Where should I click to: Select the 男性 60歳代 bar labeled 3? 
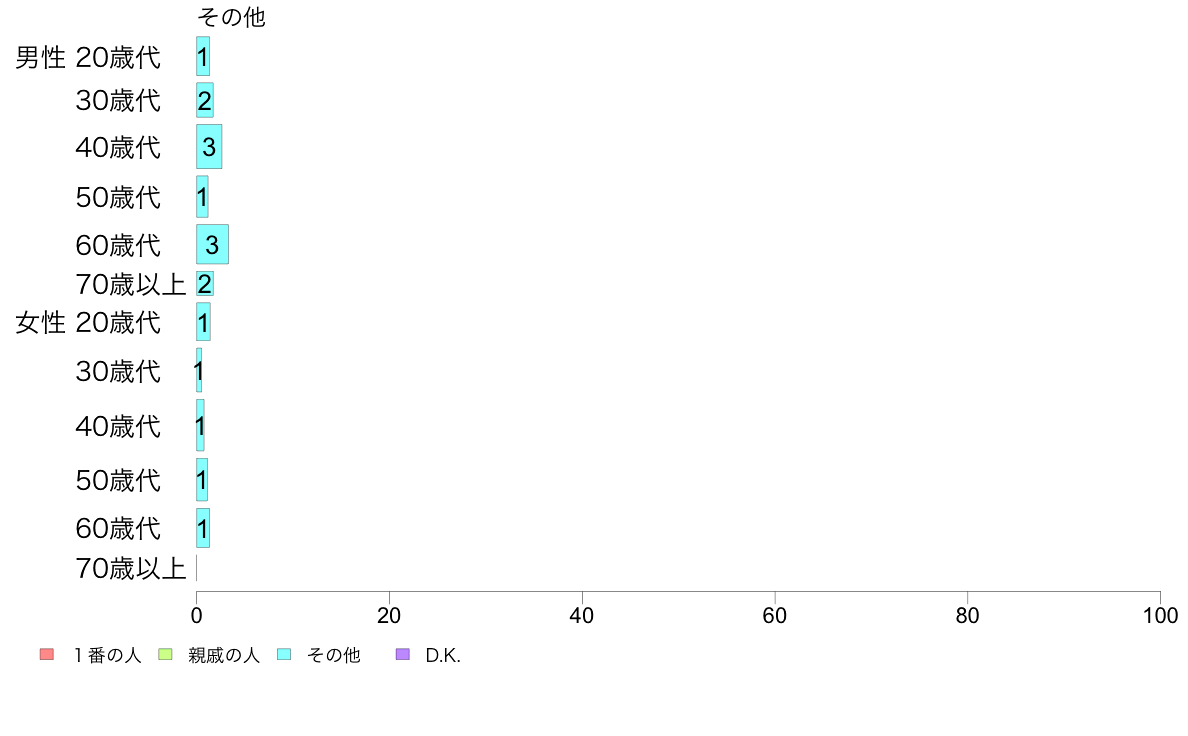212,244
